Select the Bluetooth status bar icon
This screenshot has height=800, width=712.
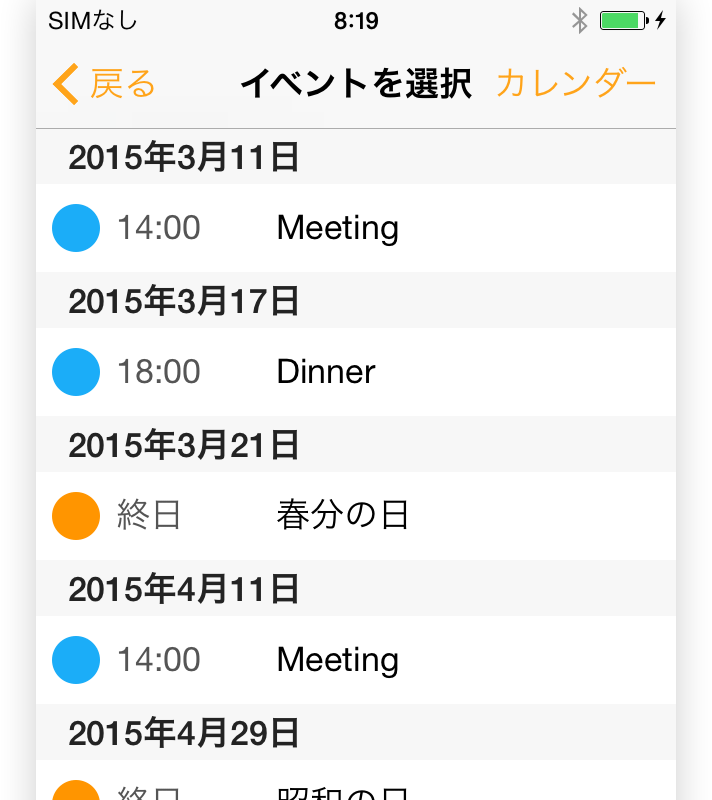click(579, 21)
